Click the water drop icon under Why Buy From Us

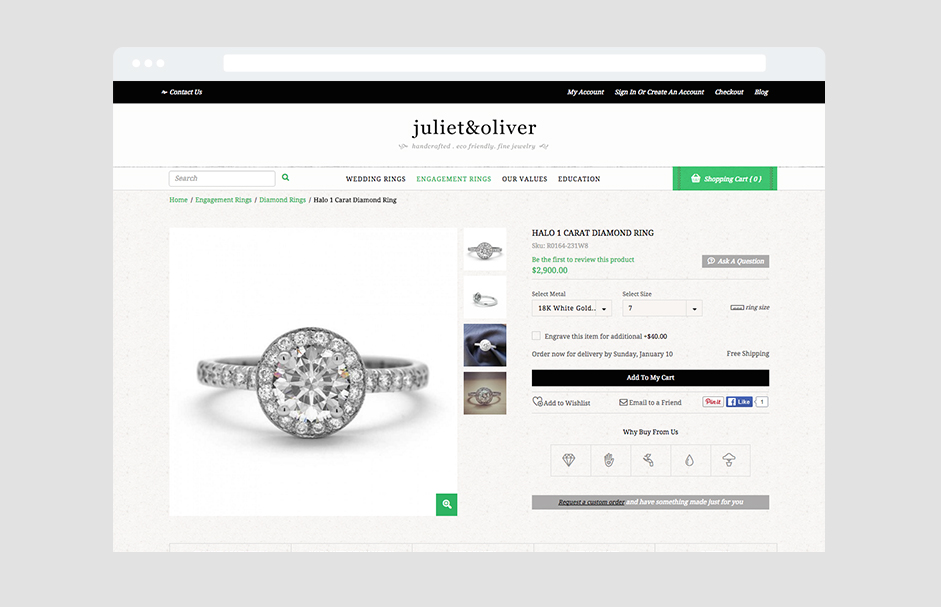689,461
